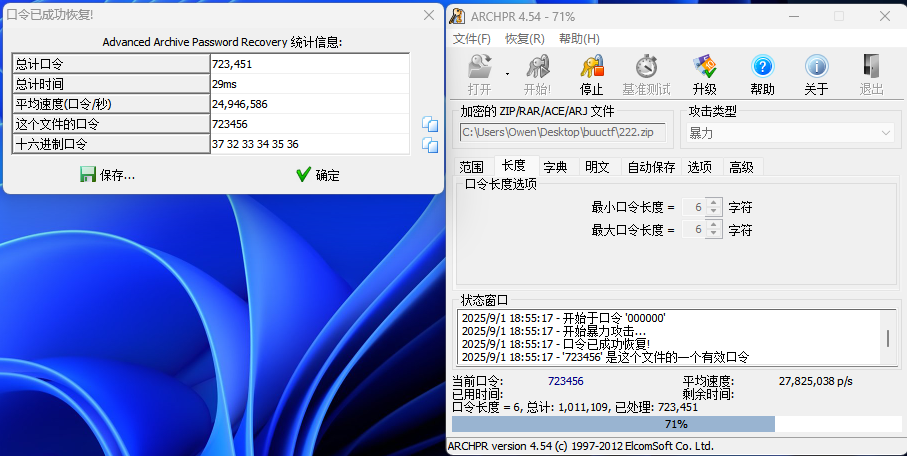Open the 文件(F) menu

pyautogui.click(x=471, y=39)
